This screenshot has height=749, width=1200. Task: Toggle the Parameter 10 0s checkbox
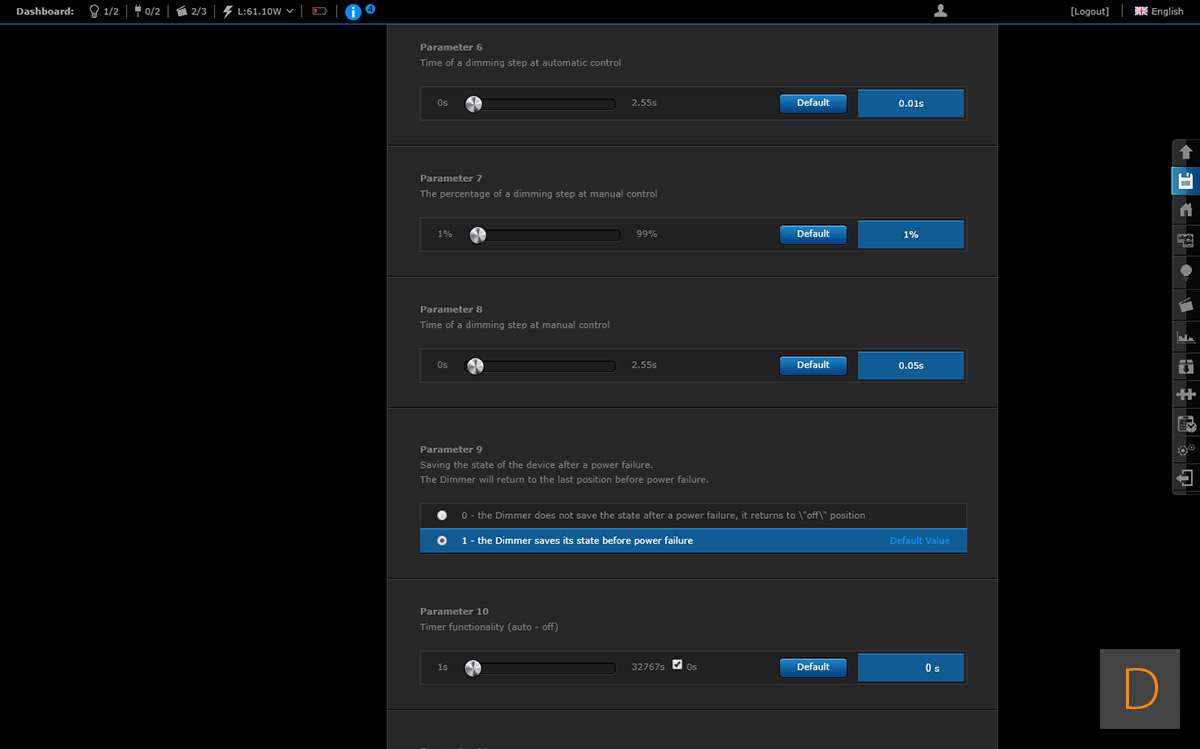[678, 665]
